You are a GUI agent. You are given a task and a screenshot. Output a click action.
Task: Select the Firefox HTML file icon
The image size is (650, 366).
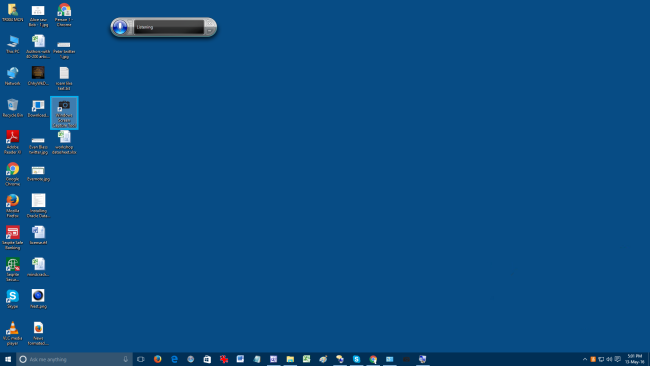(x=39, y=333)
